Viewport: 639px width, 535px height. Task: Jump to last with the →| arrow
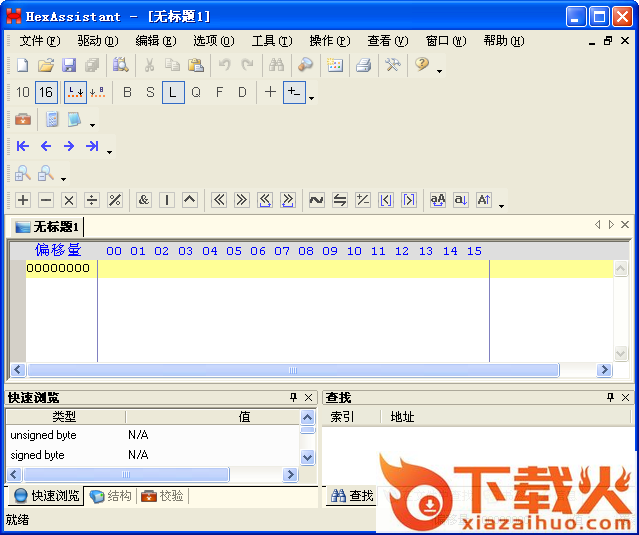[x=92, y=146]
